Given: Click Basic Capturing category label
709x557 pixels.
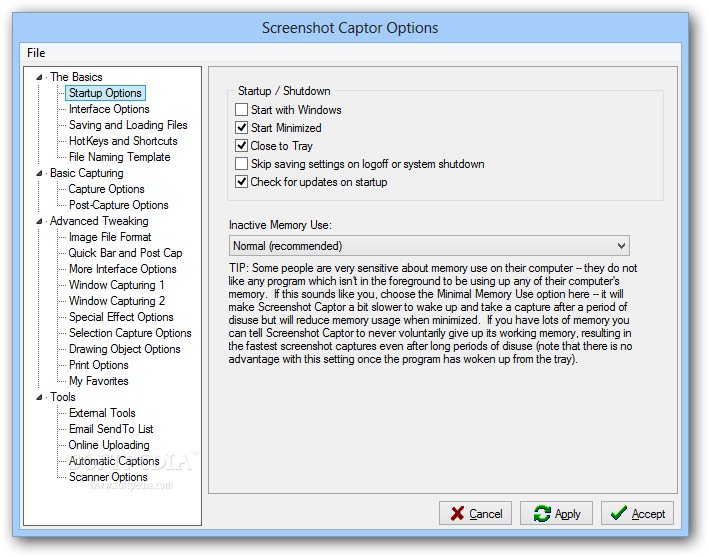Looking at the screenshot, I should pyautogui.click(x=87, y=173).
